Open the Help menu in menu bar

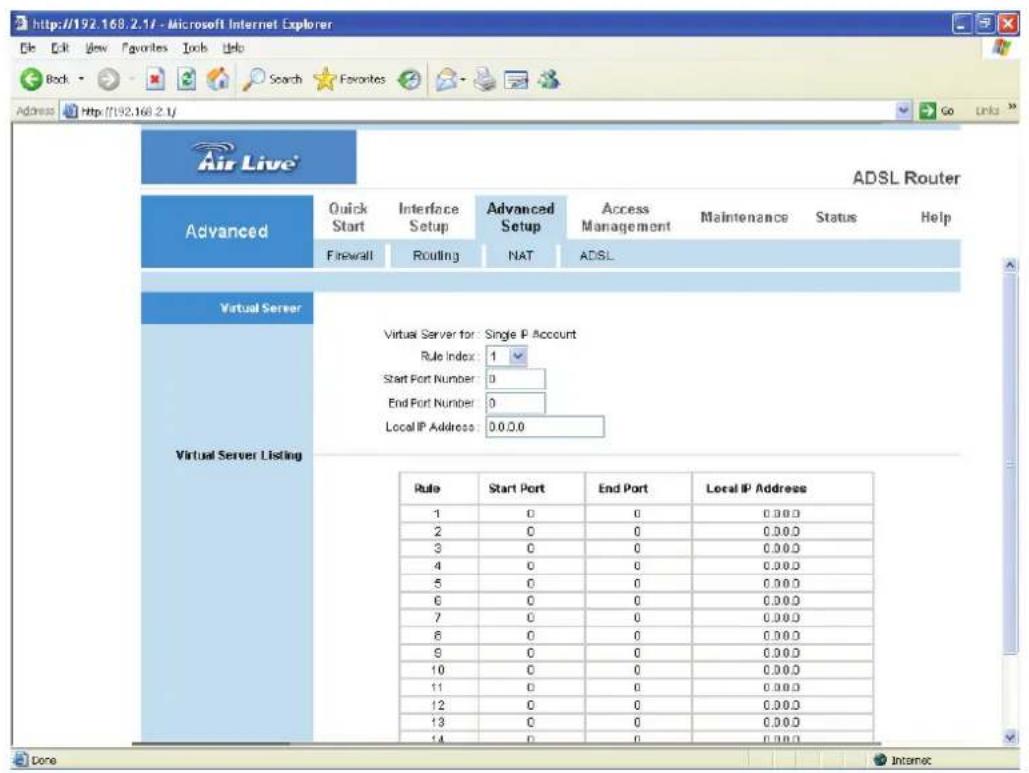pos(233,48)
